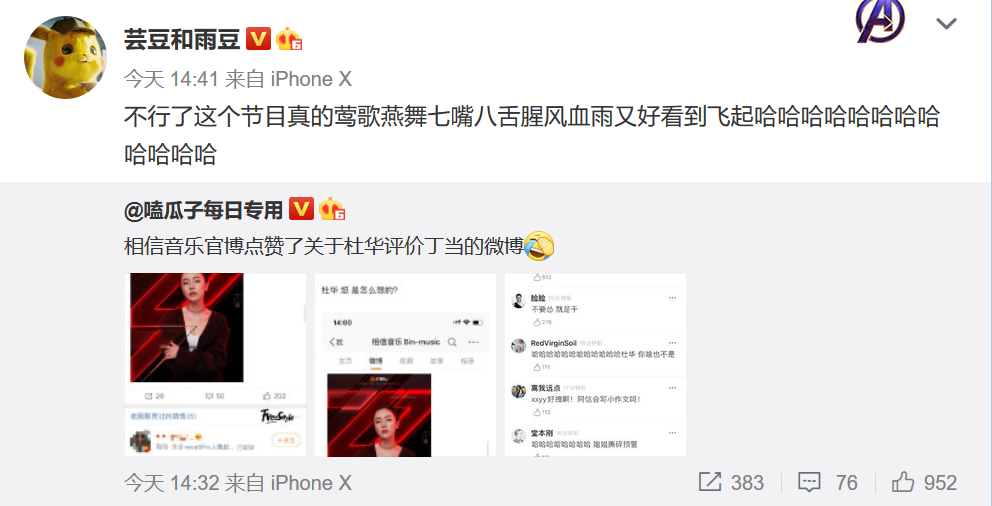Repost the post using share icon 383
992x506 pixels.
click(731, 483)
